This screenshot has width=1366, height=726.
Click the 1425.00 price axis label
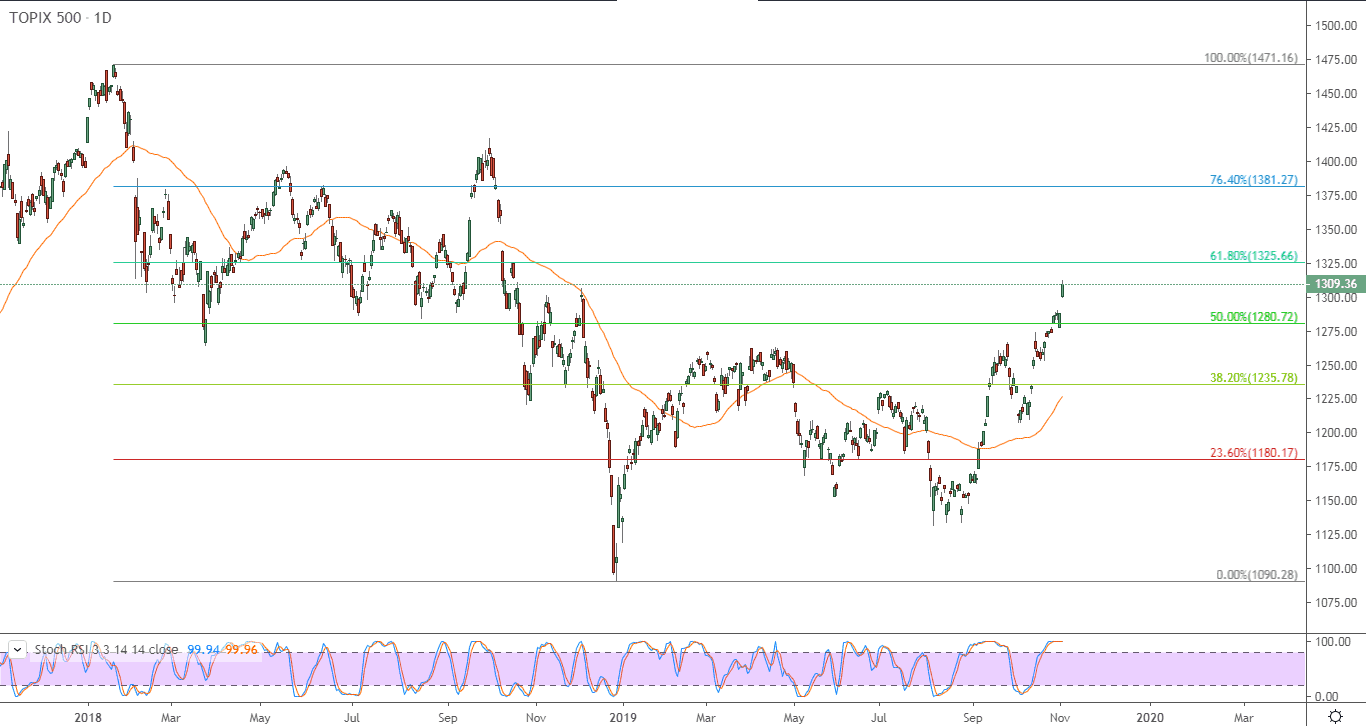click(1337, 127)
